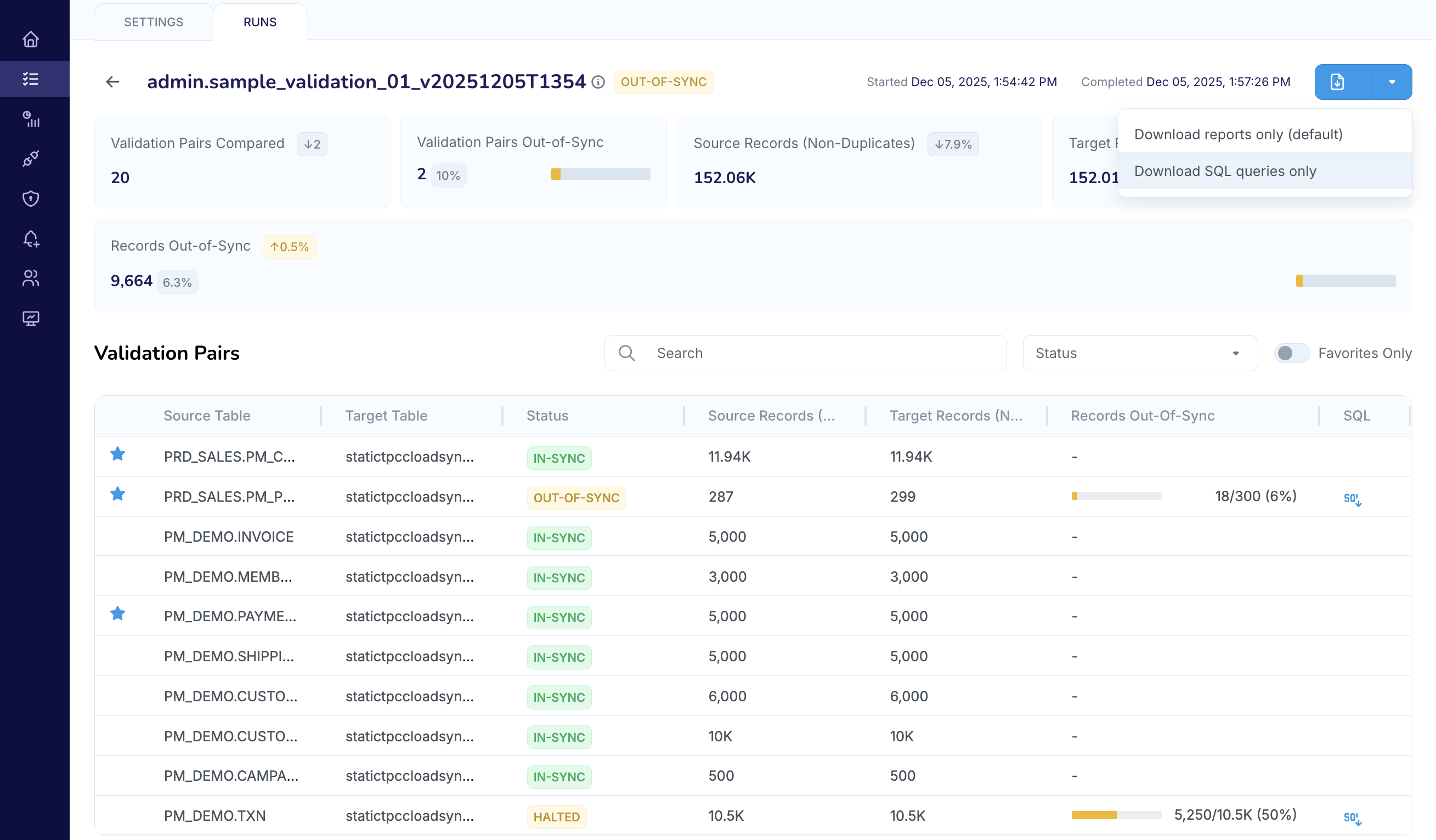The image size is (1436, 840).
Task: Open the home icon in sidebar
Action: tap(31, 39)
